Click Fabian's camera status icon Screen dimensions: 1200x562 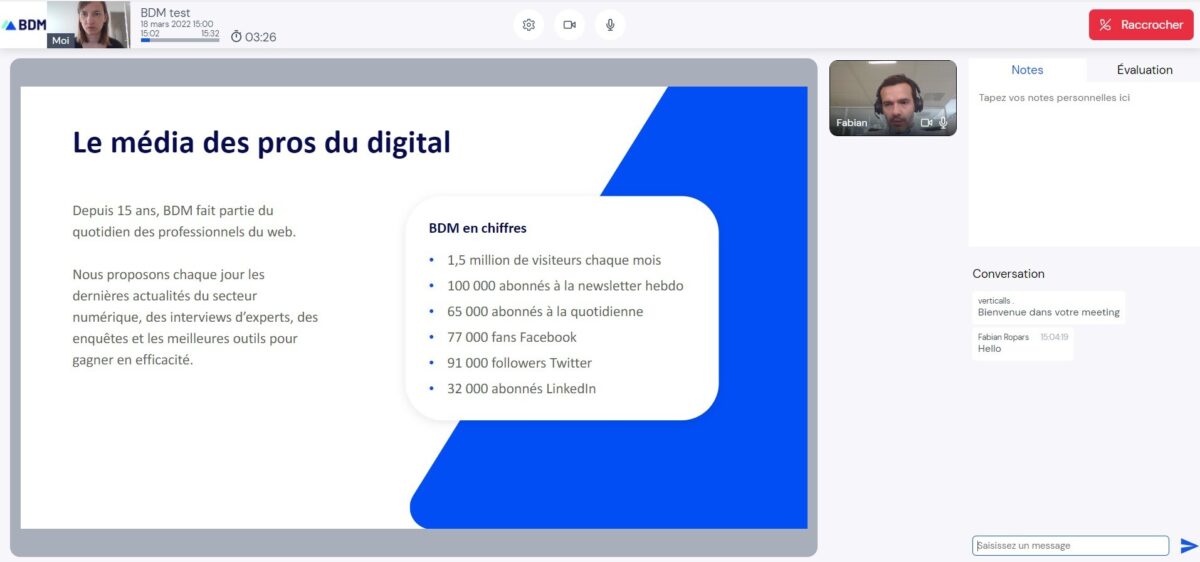tap(926, 123)
